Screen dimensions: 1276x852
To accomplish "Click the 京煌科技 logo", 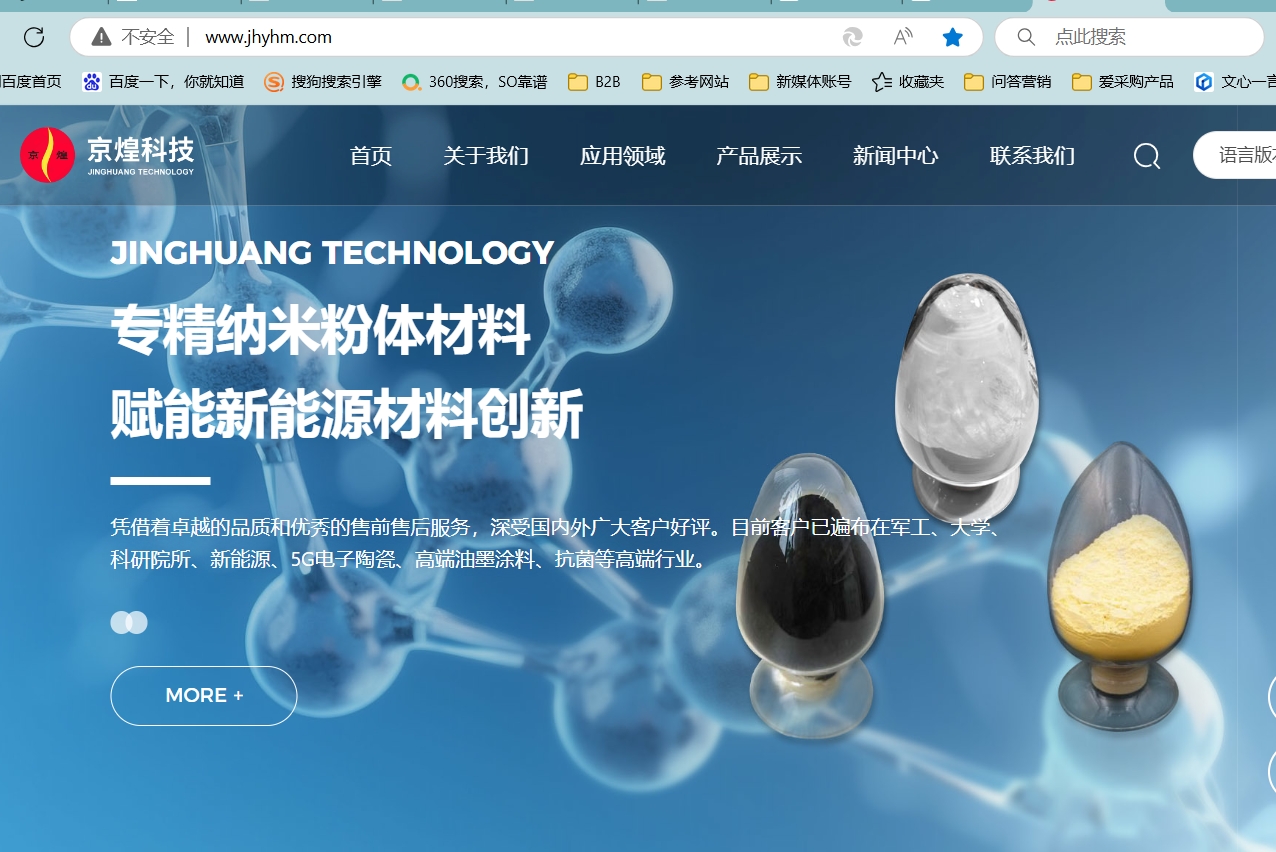I will coord(107,155).
